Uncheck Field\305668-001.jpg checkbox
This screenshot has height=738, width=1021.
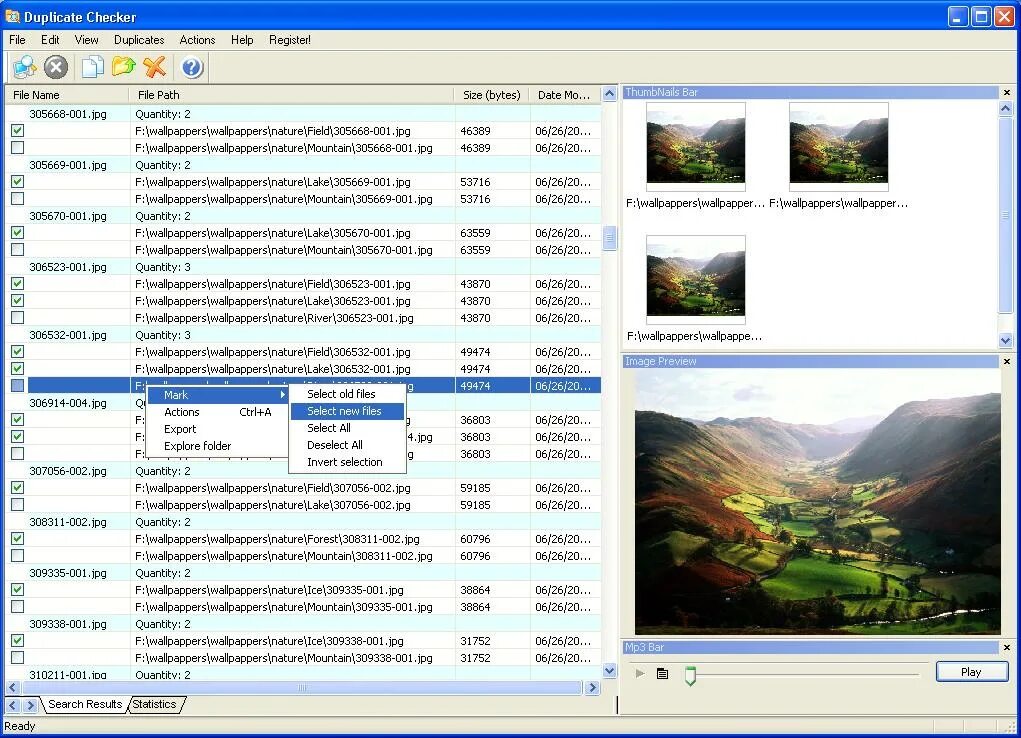[x=18, y=131]
